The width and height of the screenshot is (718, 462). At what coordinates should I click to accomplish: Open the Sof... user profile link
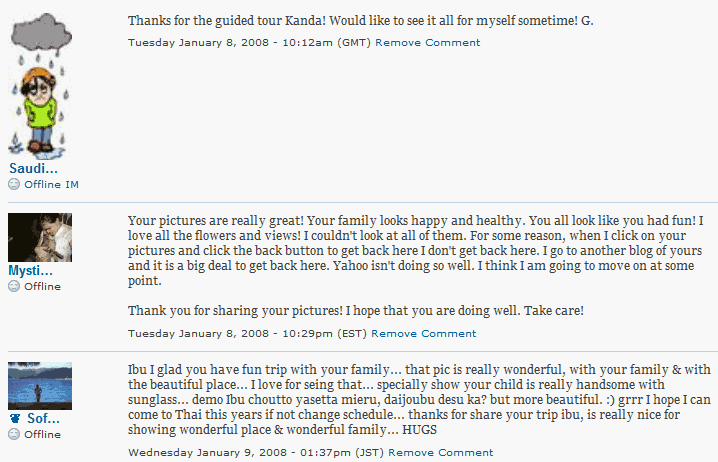tap(42, 418)
